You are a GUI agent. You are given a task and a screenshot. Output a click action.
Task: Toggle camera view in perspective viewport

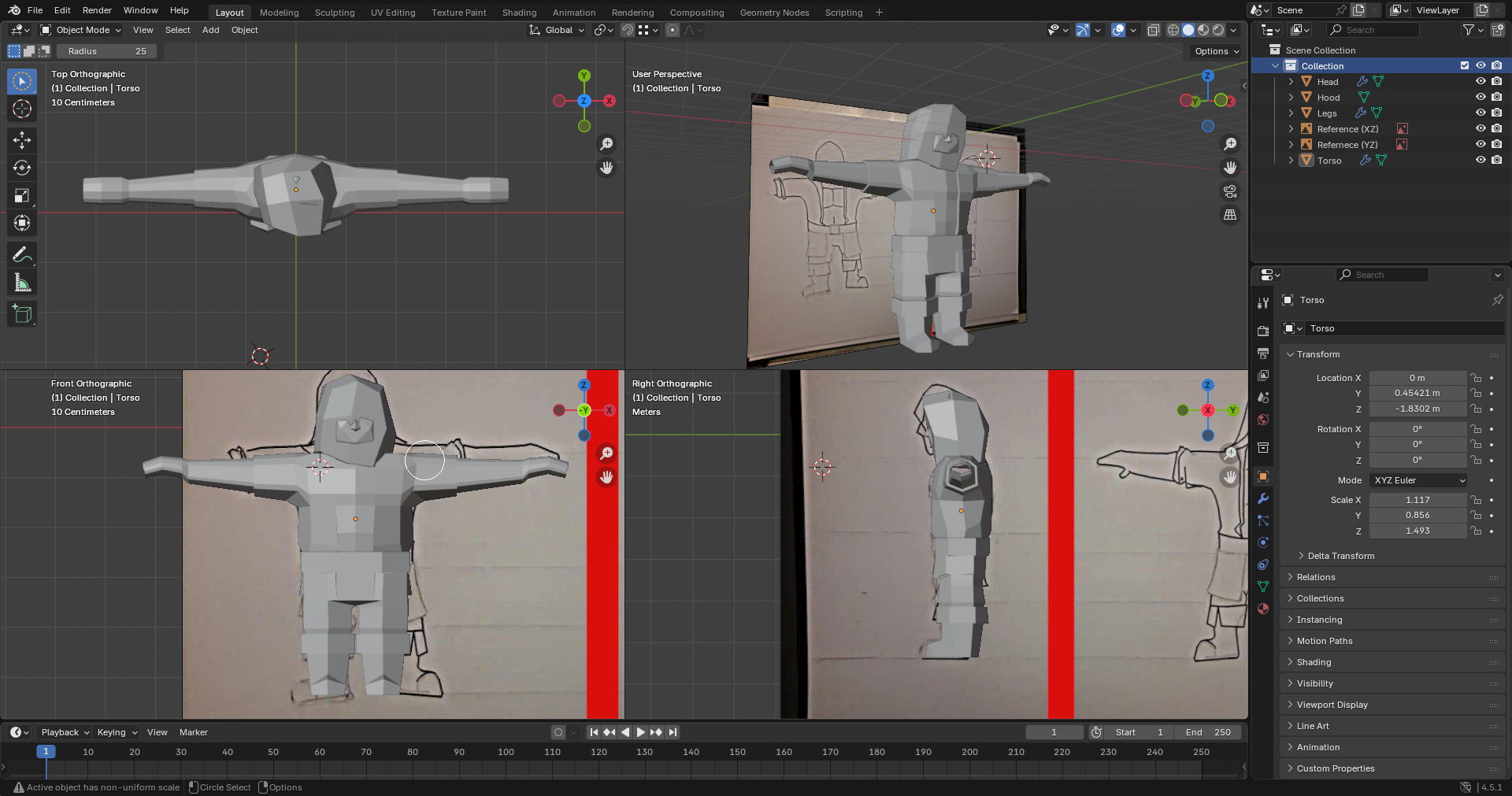(x=1230, y=191)
